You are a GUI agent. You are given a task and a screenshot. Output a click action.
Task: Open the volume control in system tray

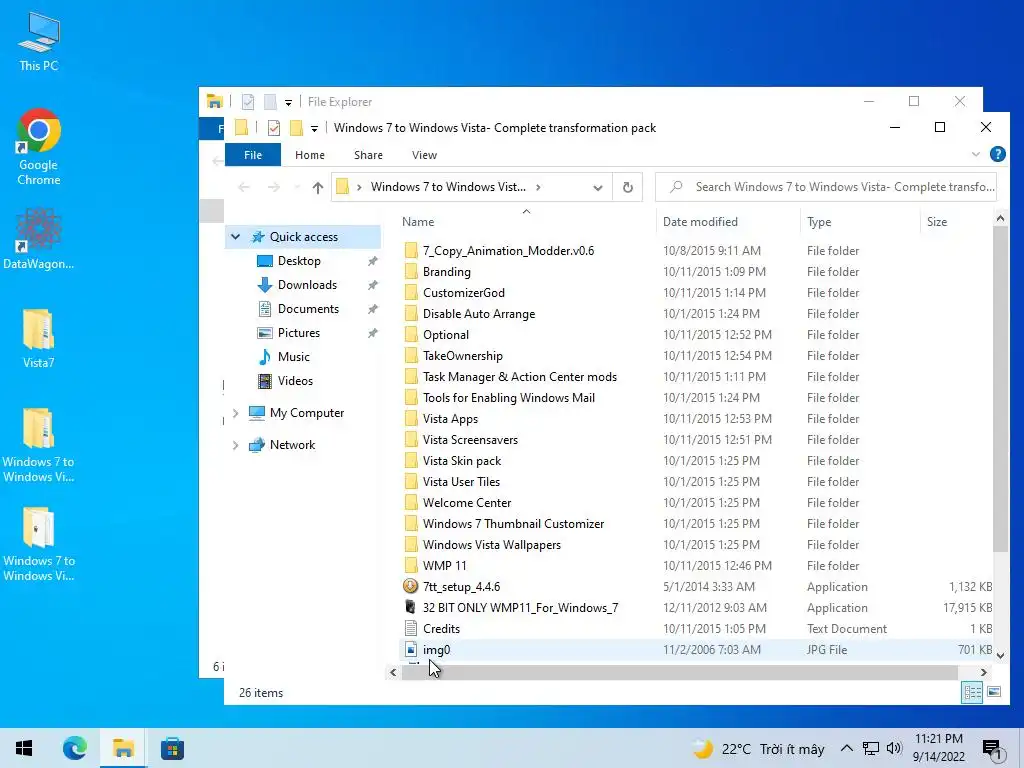894,748
